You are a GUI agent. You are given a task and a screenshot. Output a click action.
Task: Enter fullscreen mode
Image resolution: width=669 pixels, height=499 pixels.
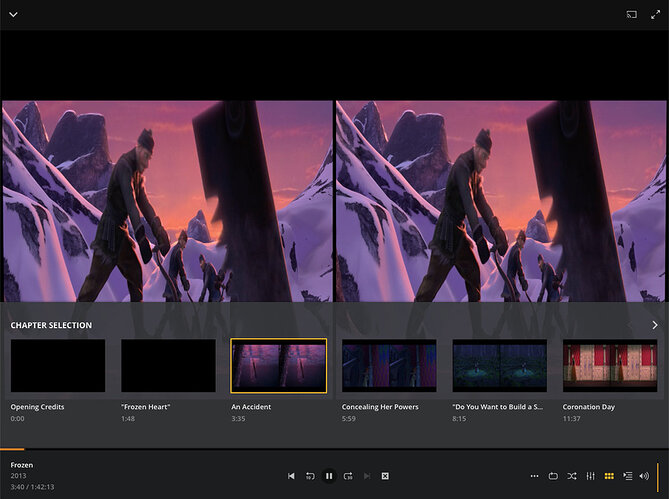tap(656, 15)
